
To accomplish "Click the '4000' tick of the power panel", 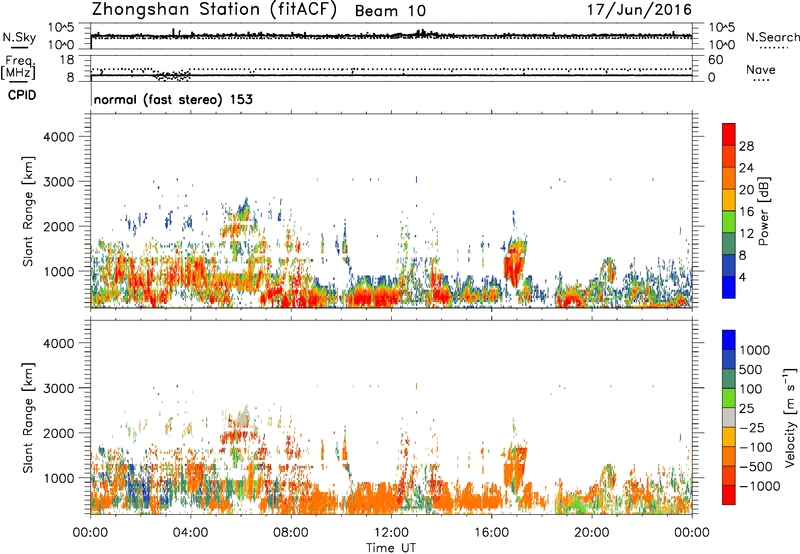I will coord(58,137).
